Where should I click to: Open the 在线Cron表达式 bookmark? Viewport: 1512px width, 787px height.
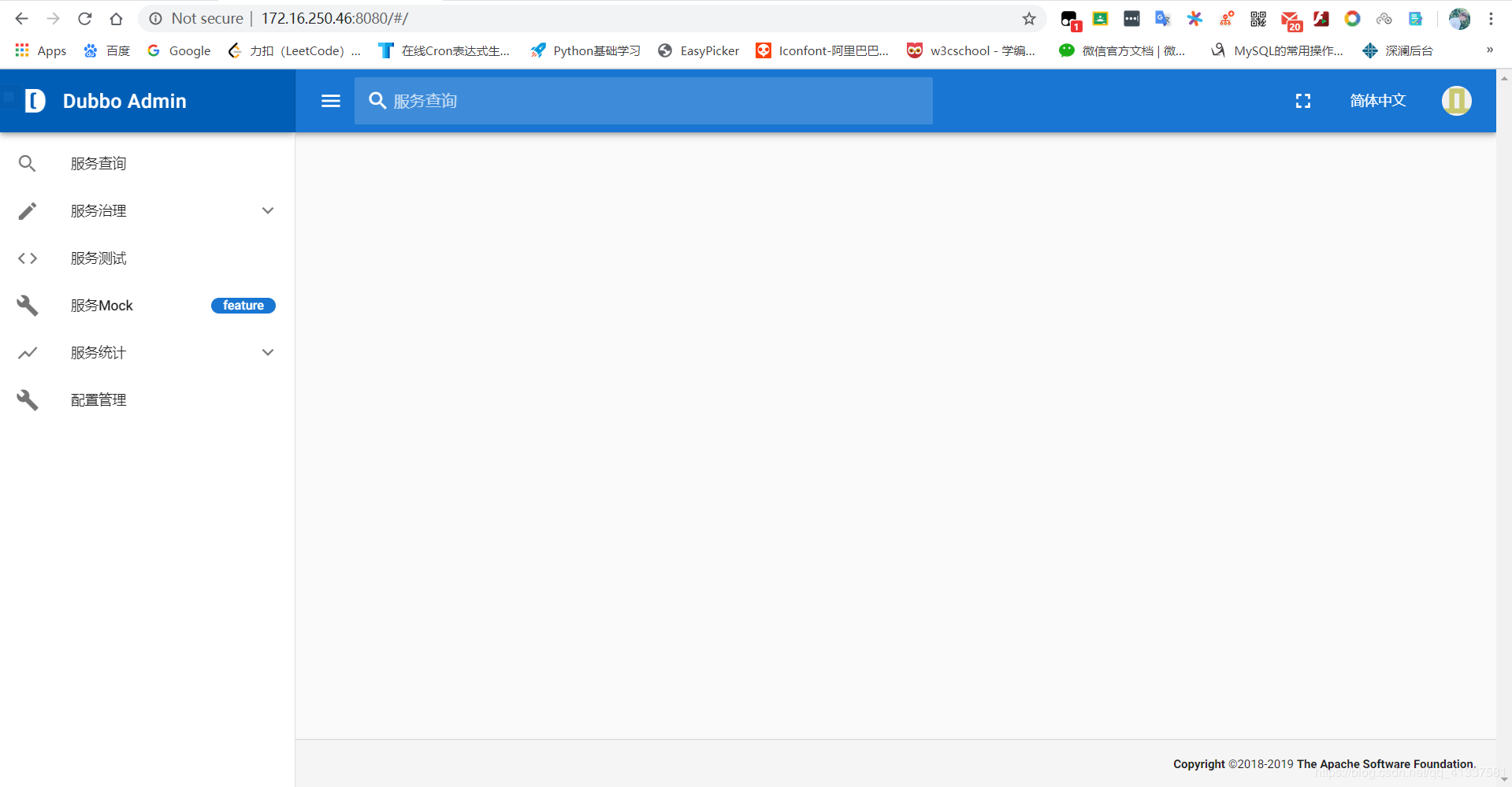pos(444,50)
